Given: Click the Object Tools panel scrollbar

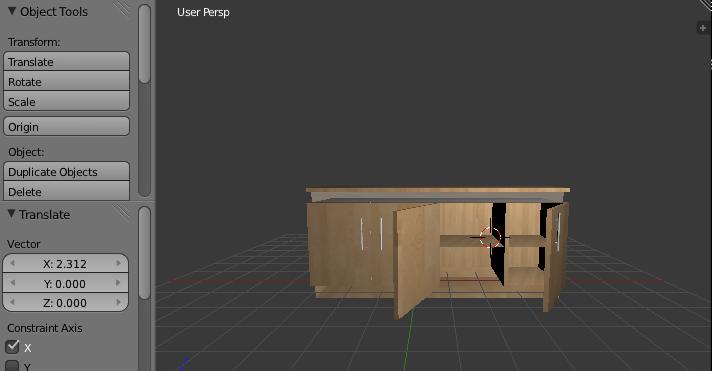Looking at the screenshot, I should [144, 44].
